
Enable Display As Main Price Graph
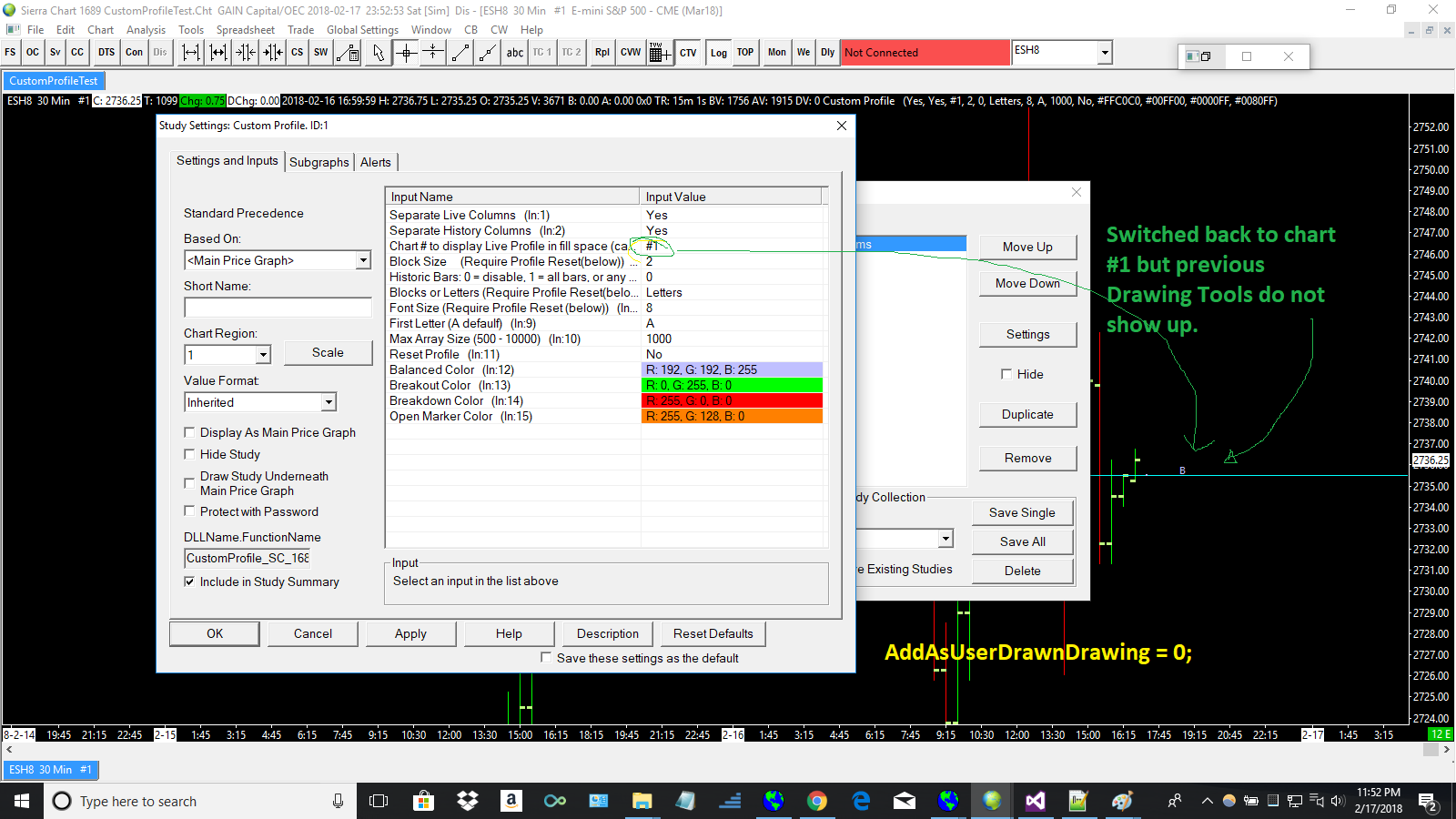tap(189, 432)
